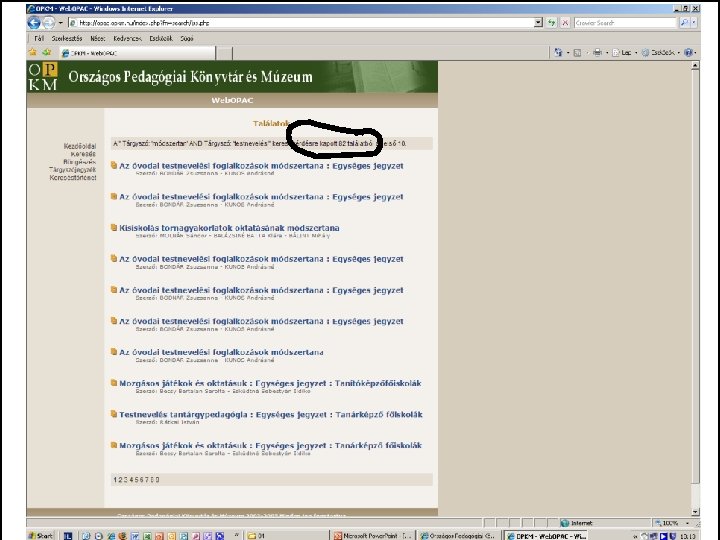Screen dimensions: 720x540
Task: Click record icon beside Testnevelés tantárgypedagógia
Action: point(113,414)
